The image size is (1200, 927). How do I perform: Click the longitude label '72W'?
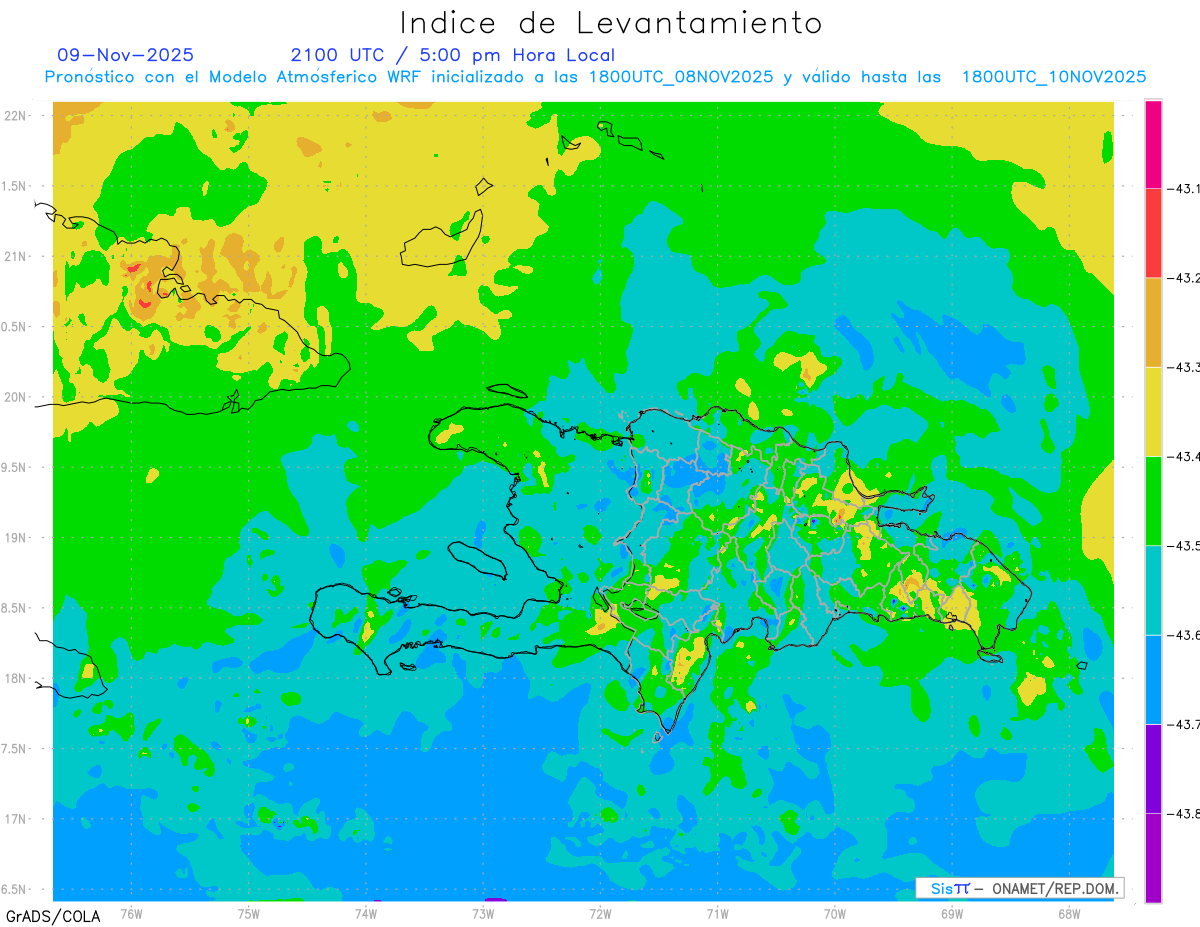click(x=600, y=913)
